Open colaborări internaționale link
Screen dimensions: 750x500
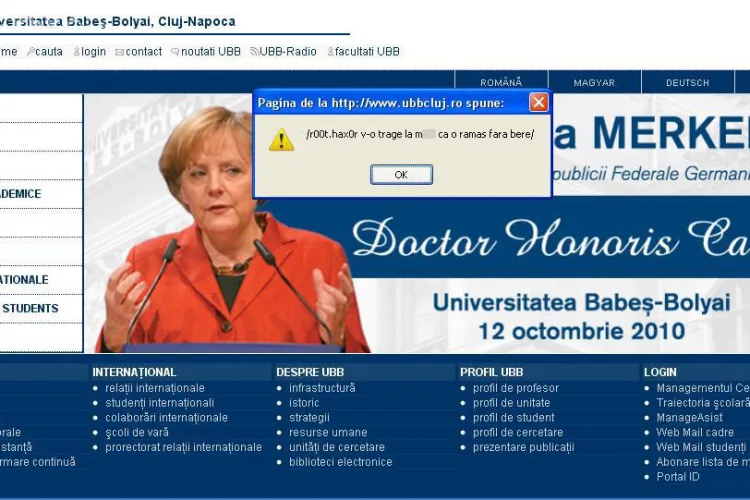[x=166, y=418]
